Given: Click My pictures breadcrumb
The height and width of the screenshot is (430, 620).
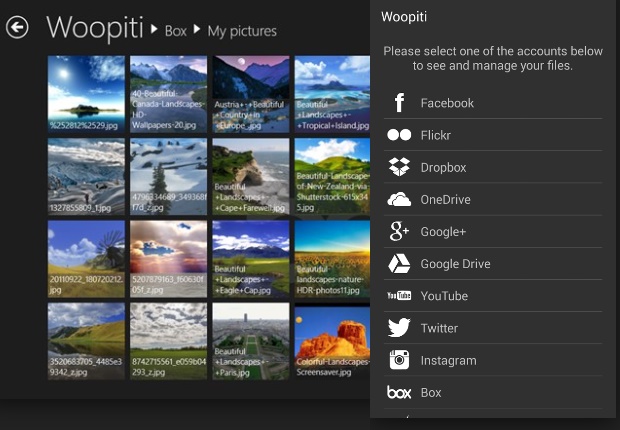Looking at the screenshot, I should click(242, 31).
